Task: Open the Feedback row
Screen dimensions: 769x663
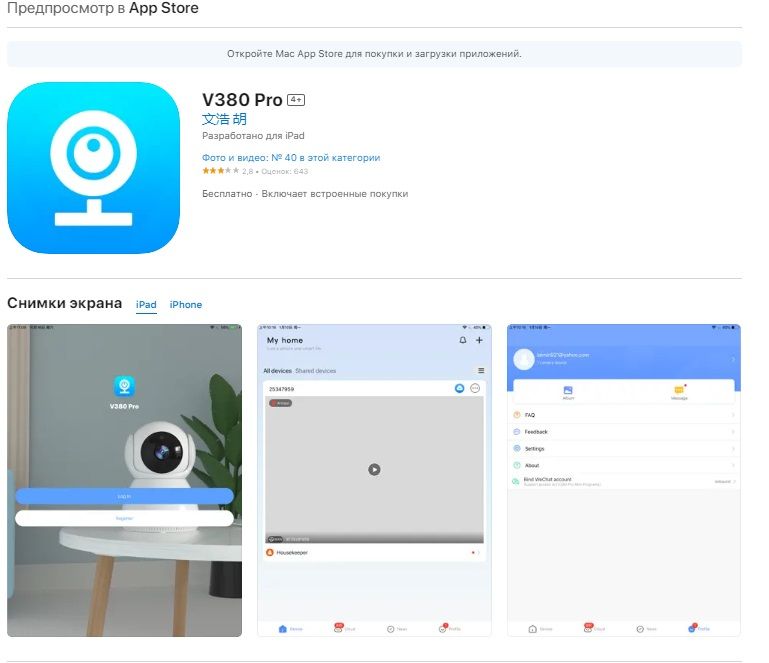Action: coord(623,432)
